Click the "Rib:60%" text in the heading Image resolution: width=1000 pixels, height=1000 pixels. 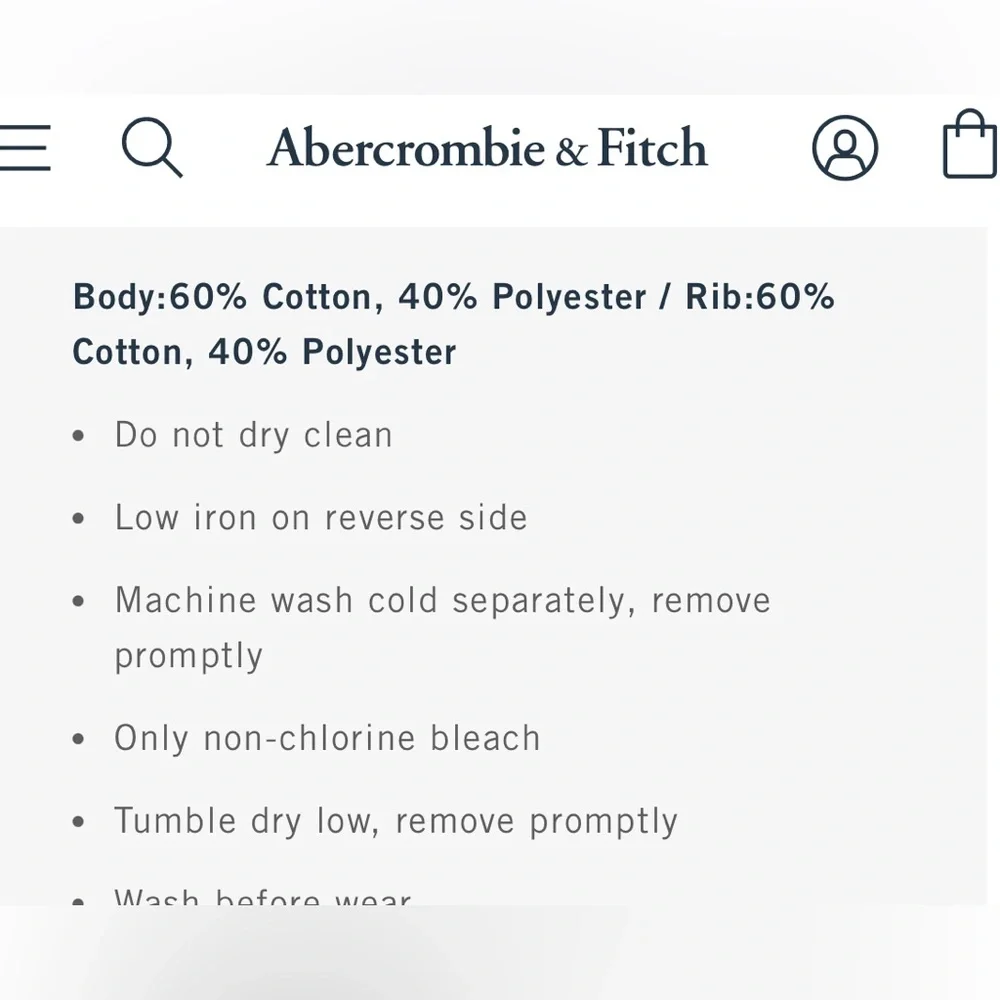click(x=760, y=297)
